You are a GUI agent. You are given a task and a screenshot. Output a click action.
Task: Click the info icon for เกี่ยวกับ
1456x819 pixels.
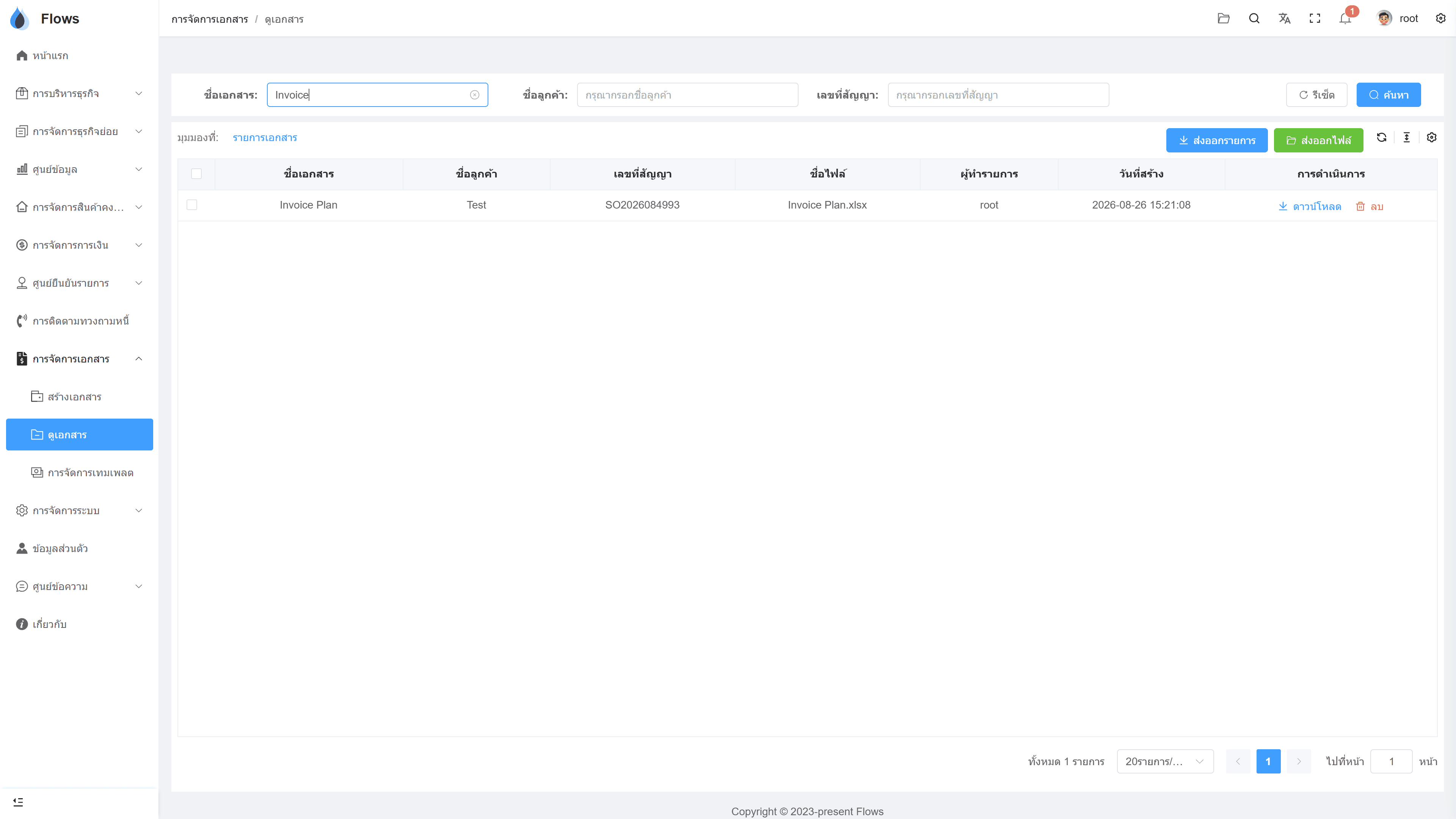click(22, 624)
